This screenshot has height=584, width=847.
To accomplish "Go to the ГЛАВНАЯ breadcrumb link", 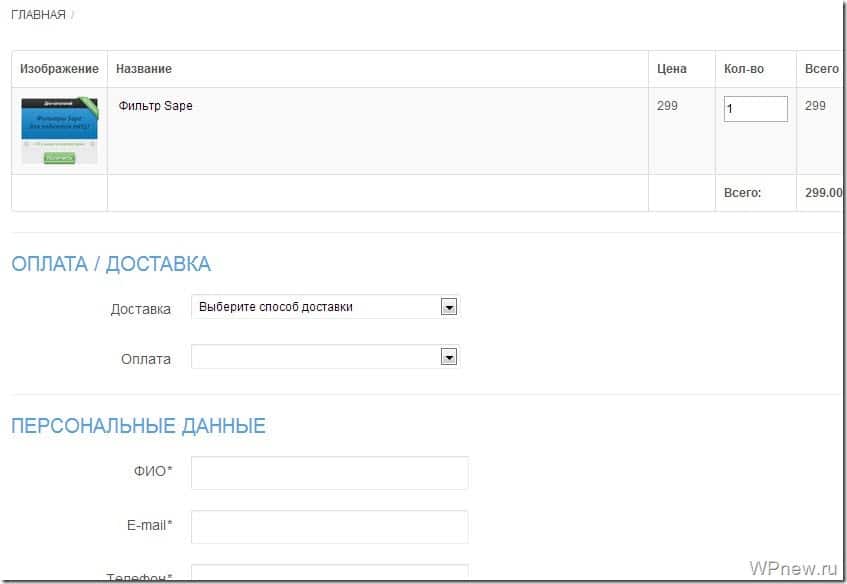I will (38, 15).
